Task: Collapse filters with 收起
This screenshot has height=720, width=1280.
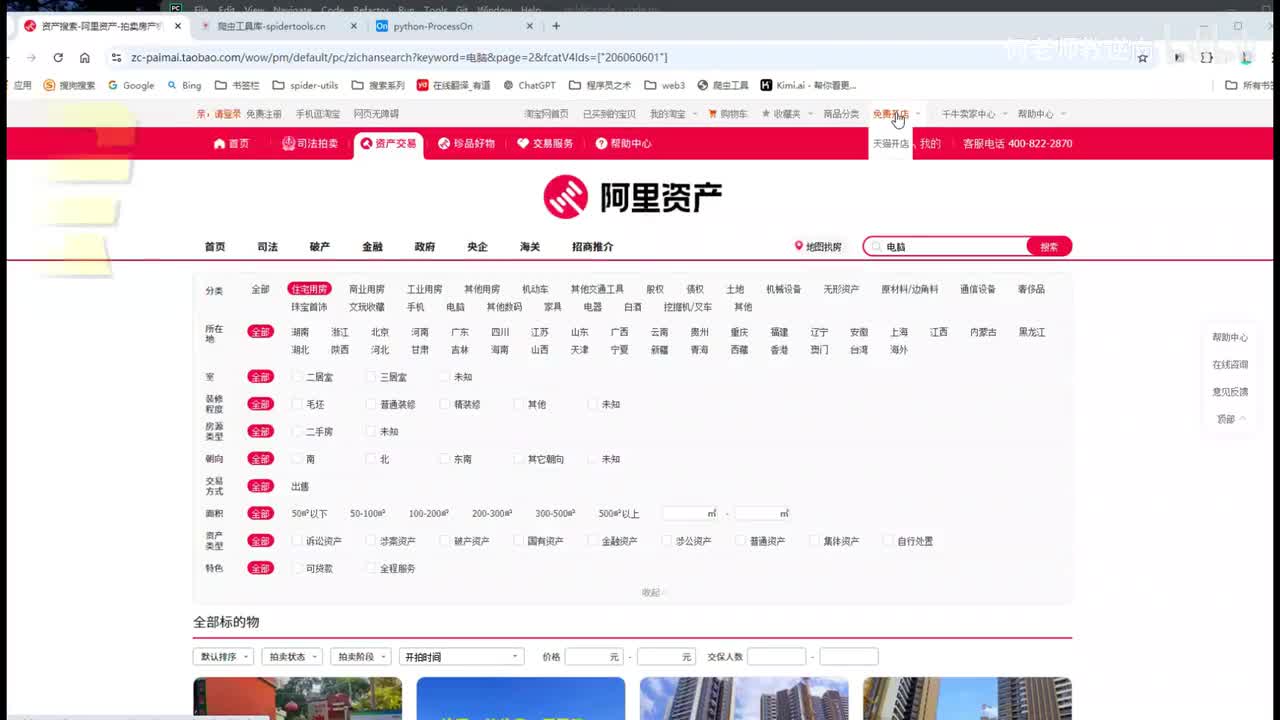Action: click(652, 593)
